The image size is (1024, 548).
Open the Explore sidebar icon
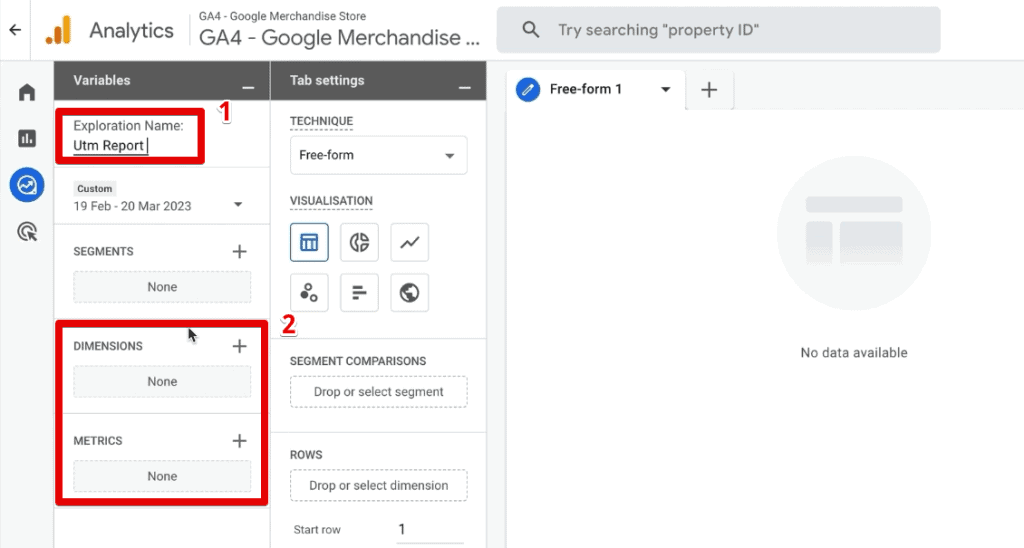coord(27,185)
